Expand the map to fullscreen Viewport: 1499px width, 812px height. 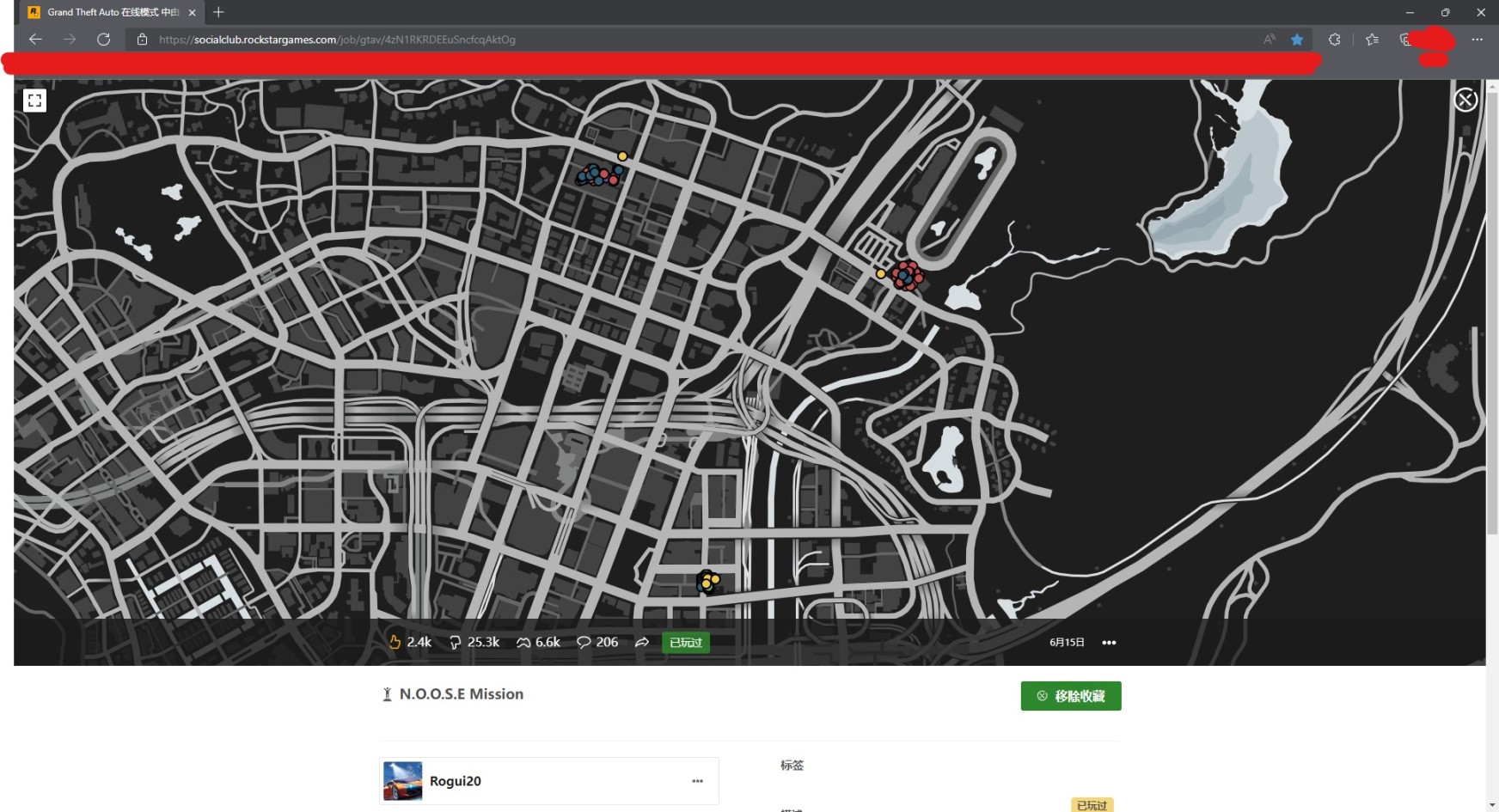tap(34, 101)
